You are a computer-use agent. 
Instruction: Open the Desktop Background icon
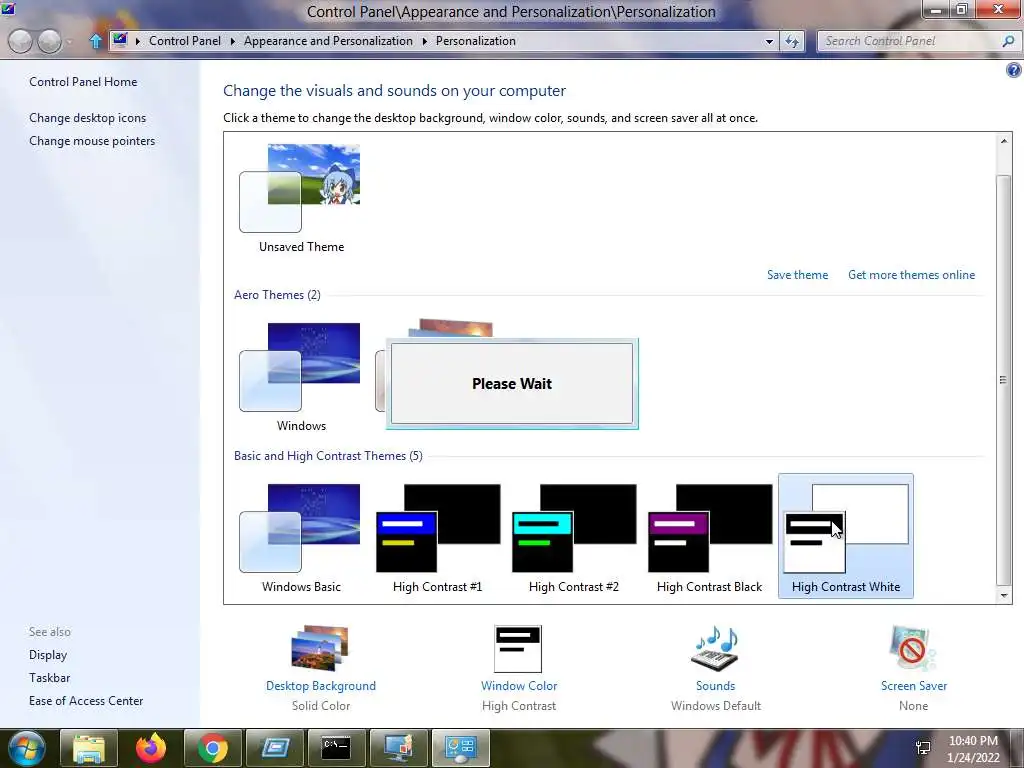[320, 648]
